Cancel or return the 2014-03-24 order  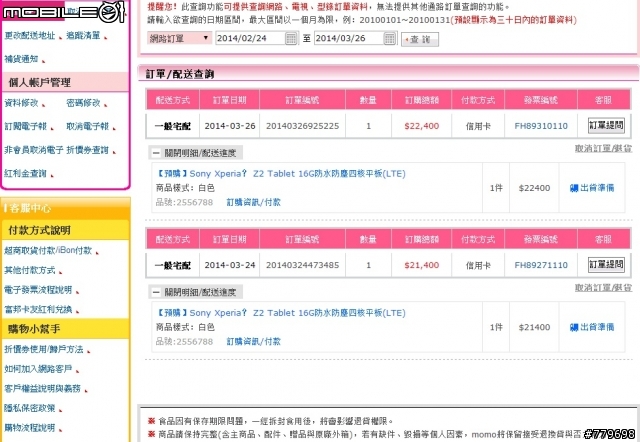(x=603, y=288)
